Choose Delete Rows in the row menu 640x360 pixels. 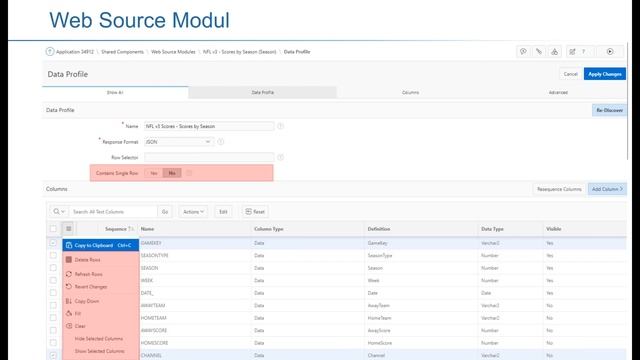(100, 260)
